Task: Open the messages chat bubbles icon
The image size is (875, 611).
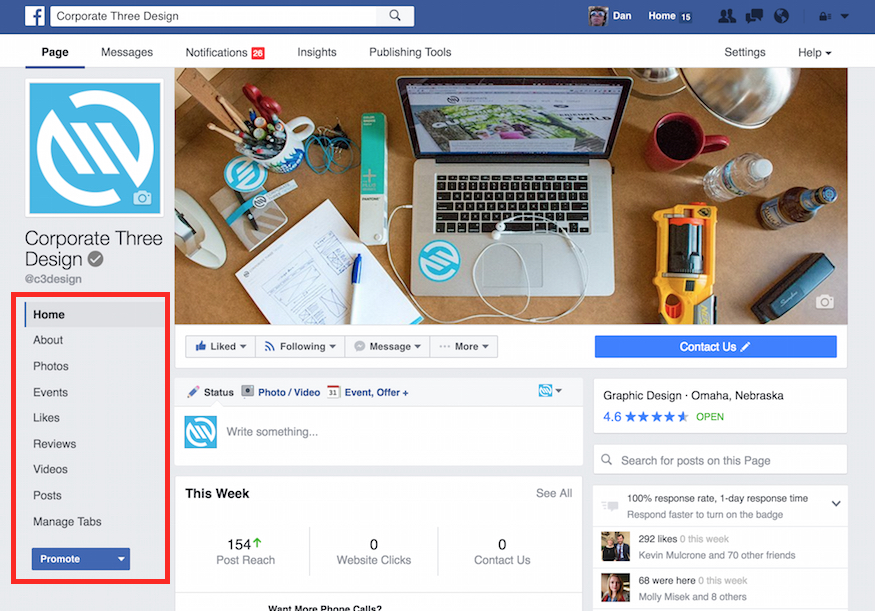Action: (754, 16)
